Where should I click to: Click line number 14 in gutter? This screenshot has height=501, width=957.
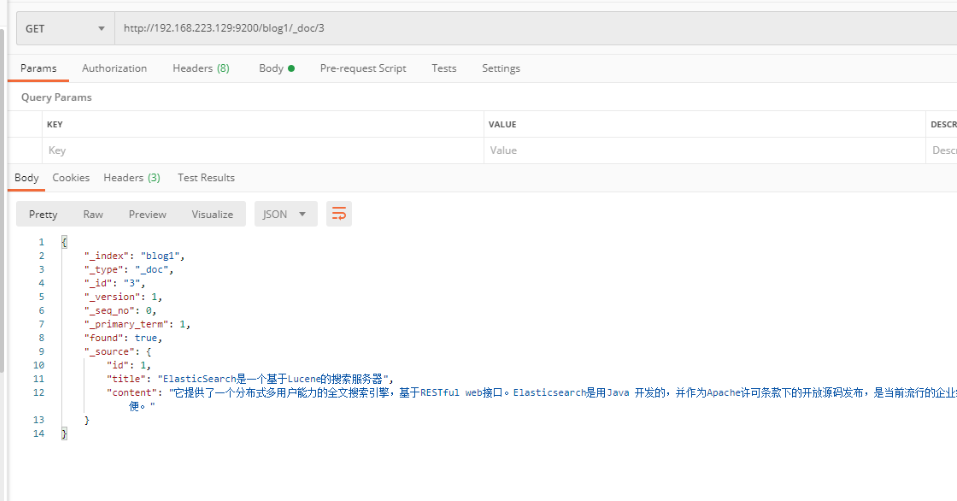tap(38, 433)
